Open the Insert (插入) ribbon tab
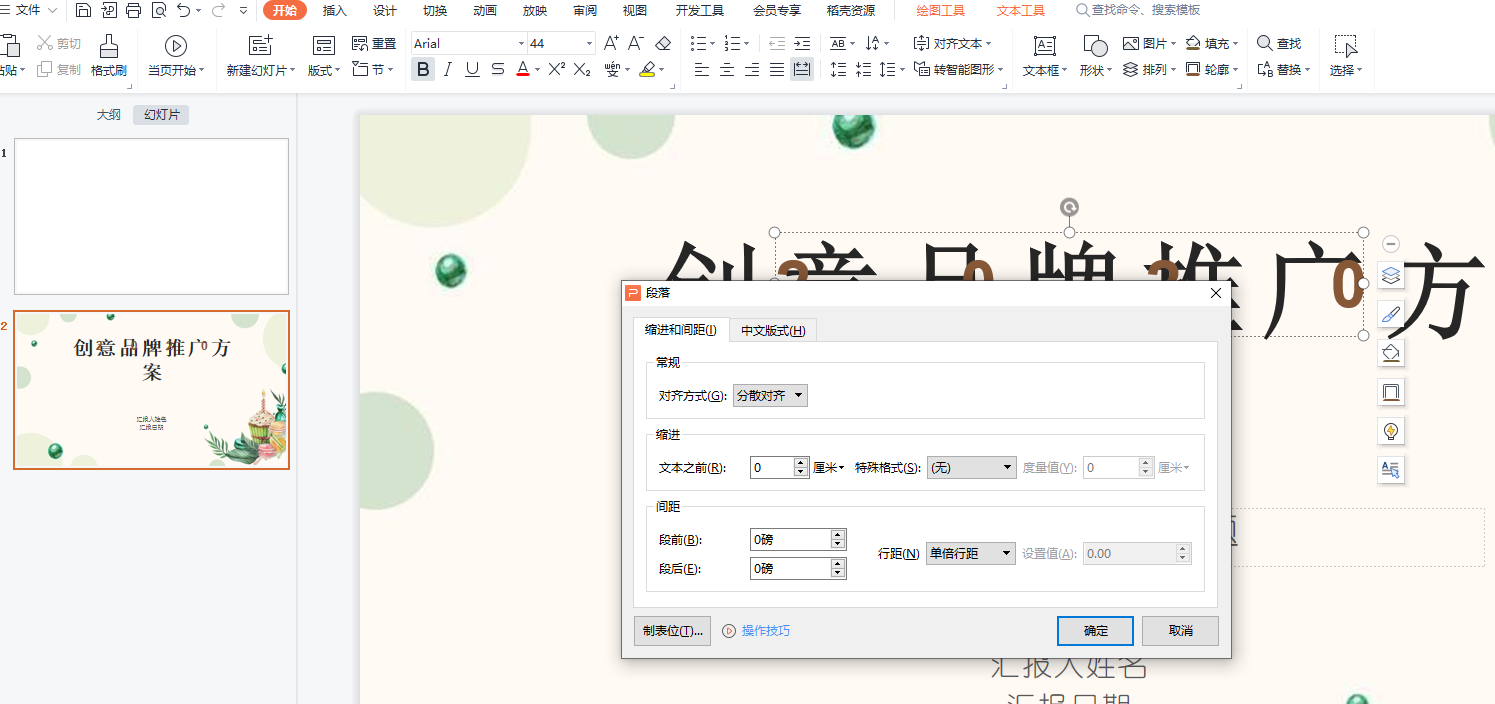 tap(335, 11)
